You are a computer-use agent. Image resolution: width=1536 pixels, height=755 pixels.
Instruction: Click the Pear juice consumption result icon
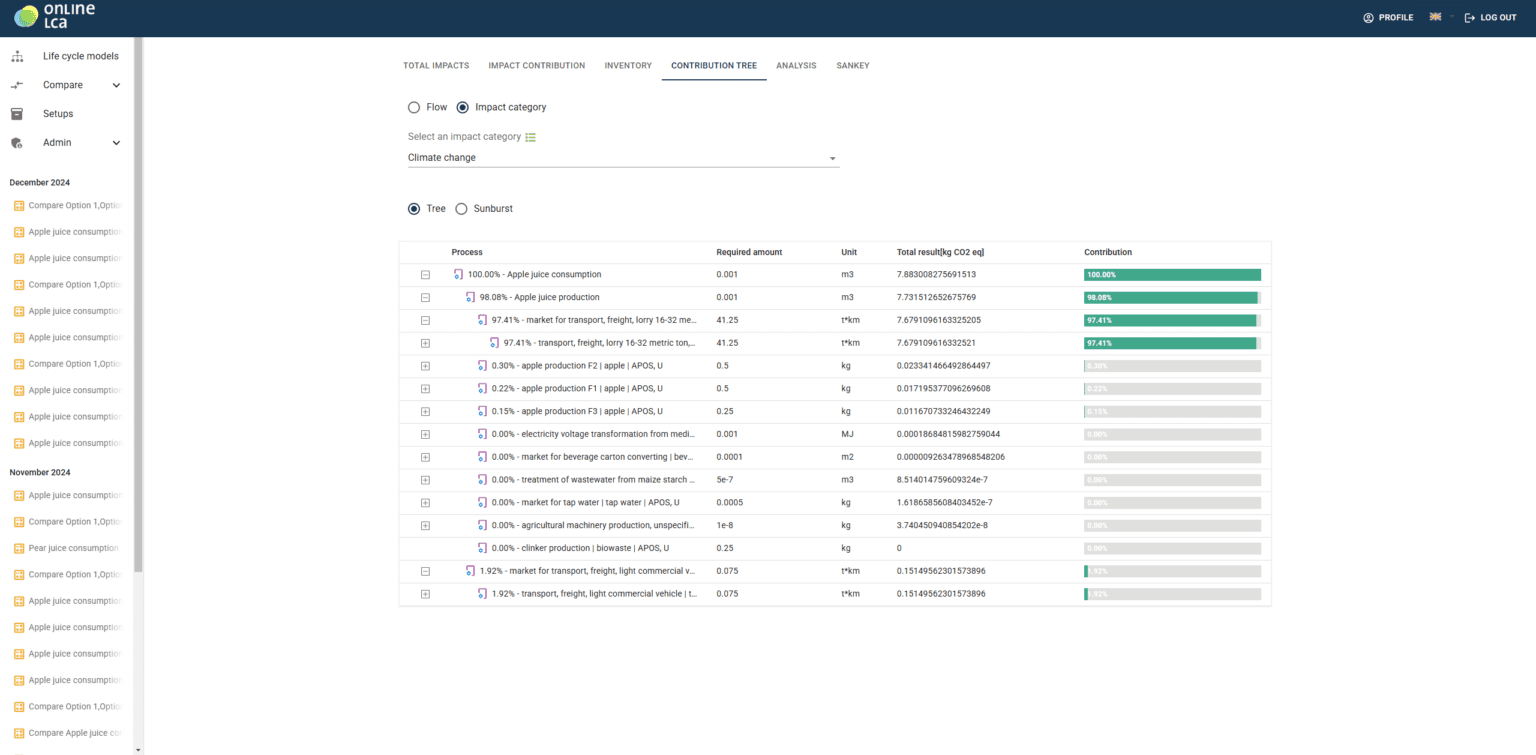(18, 548)
